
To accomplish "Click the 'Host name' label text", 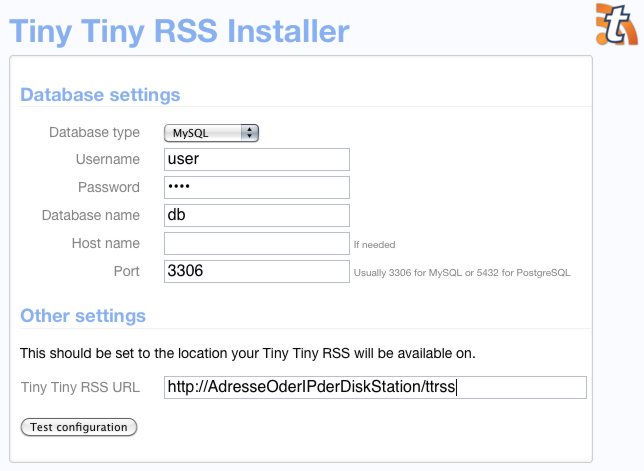I will [105, 243].
